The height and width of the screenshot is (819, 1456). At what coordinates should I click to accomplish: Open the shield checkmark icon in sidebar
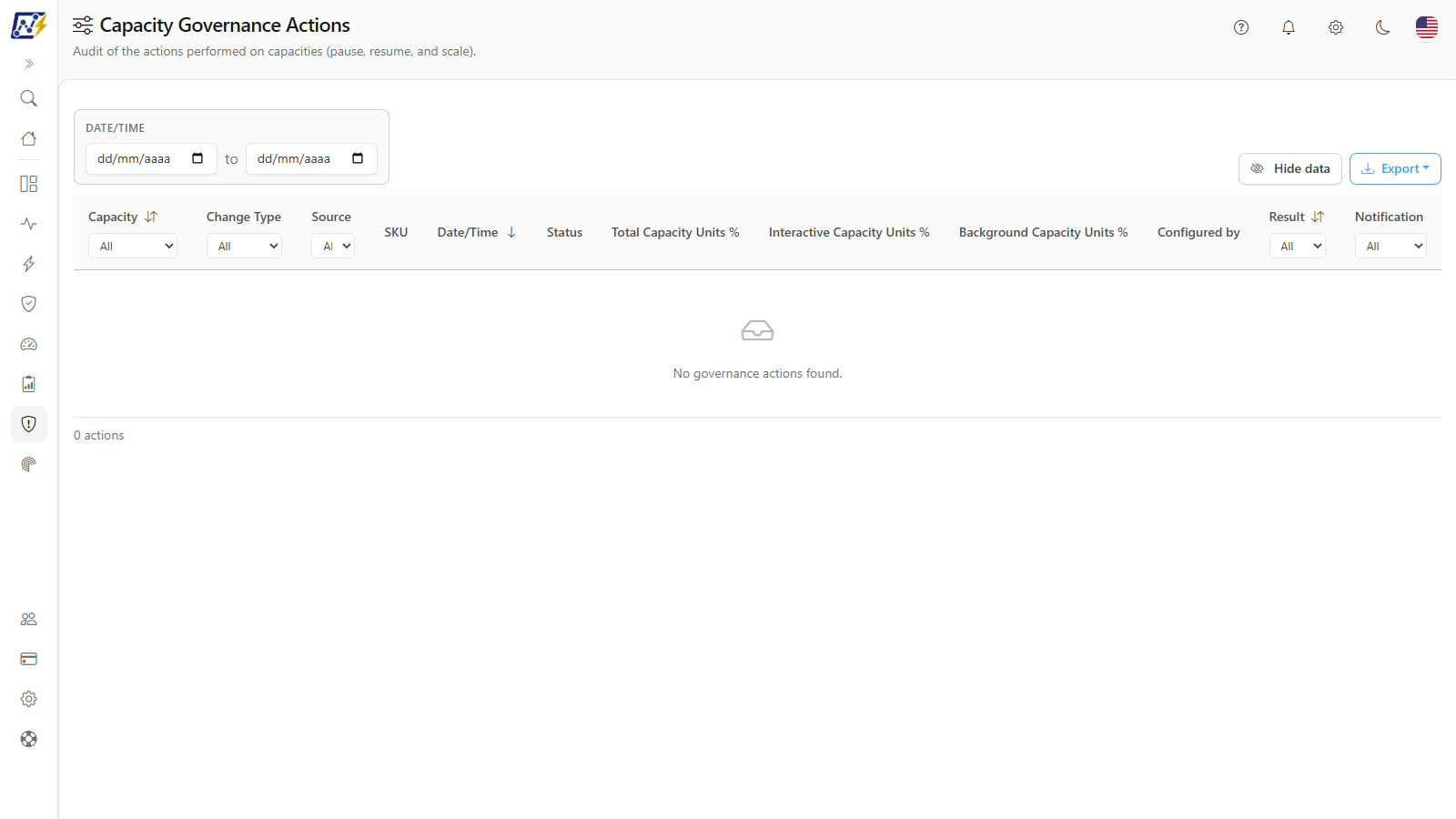pyautogui.click(x=29, y=304)
